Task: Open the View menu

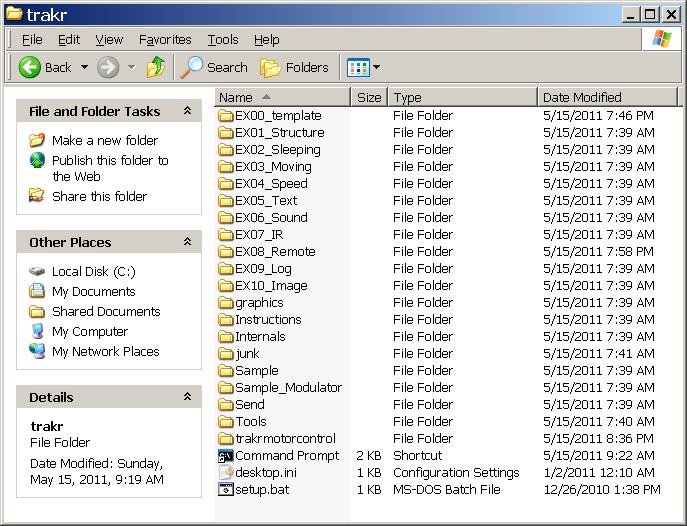Action: pyautogui.click(x=109, y=39)
